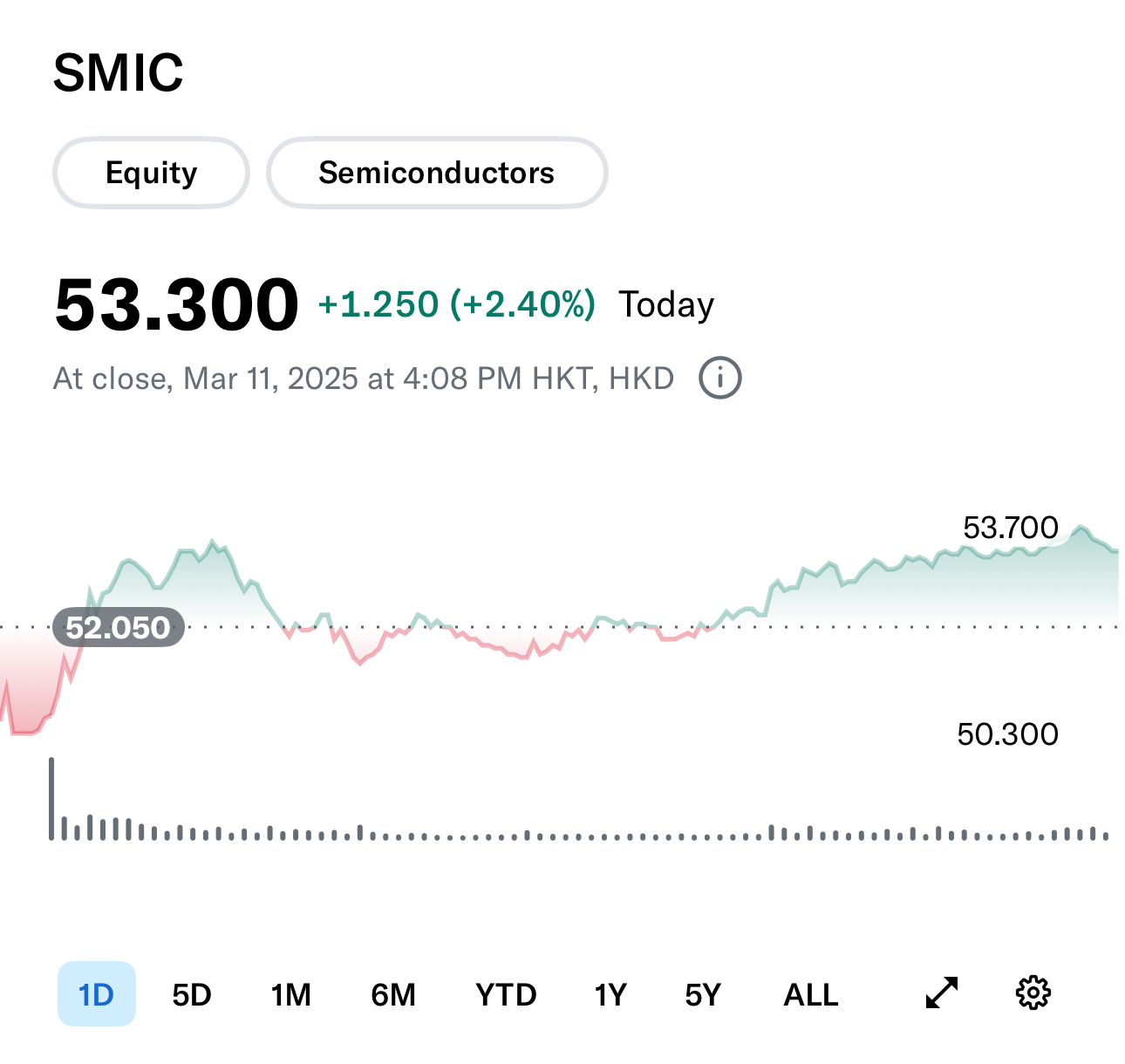The image size is (1125, 1064).
Task: Open chart settings gear
Action: (1033, 992)
